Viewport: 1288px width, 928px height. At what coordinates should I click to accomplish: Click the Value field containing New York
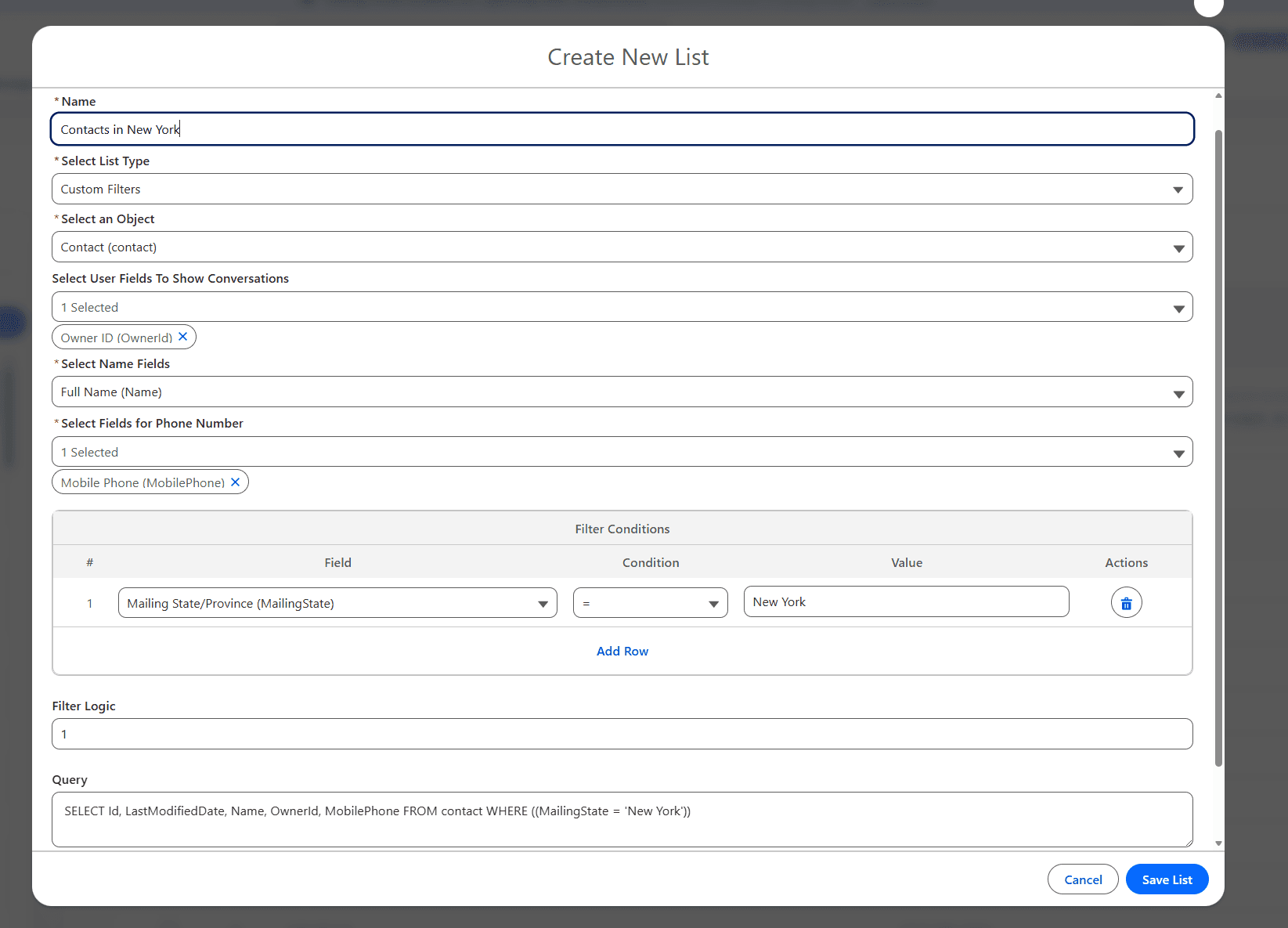click(906, 601)
